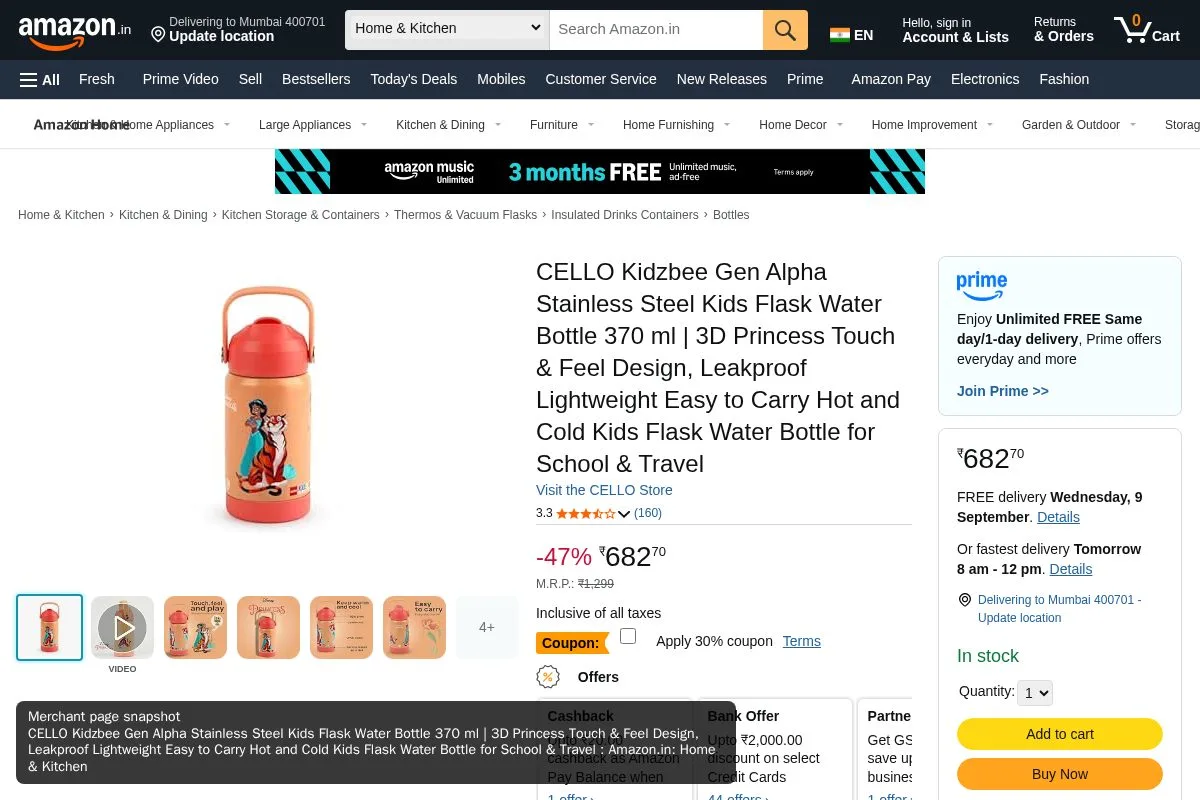Open the shopping cart icon
The height and width of the screenshot is (800, 1200).
tap(1147, 29)
